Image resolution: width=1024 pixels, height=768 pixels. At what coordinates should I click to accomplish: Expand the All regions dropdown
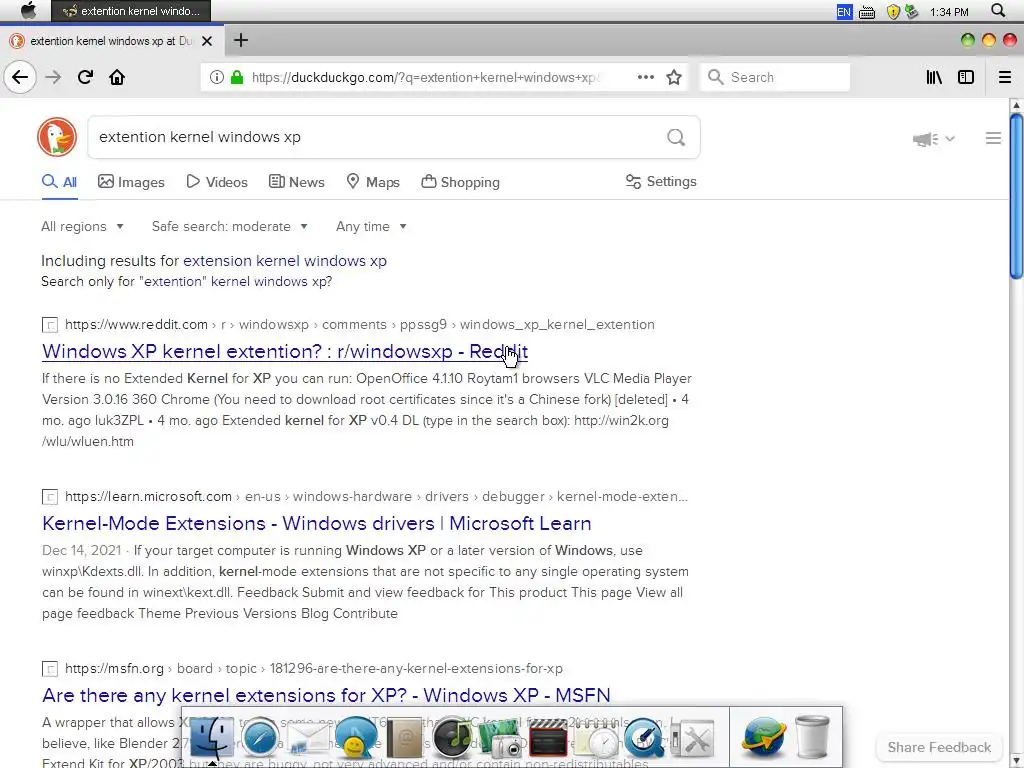click(82, 227)
